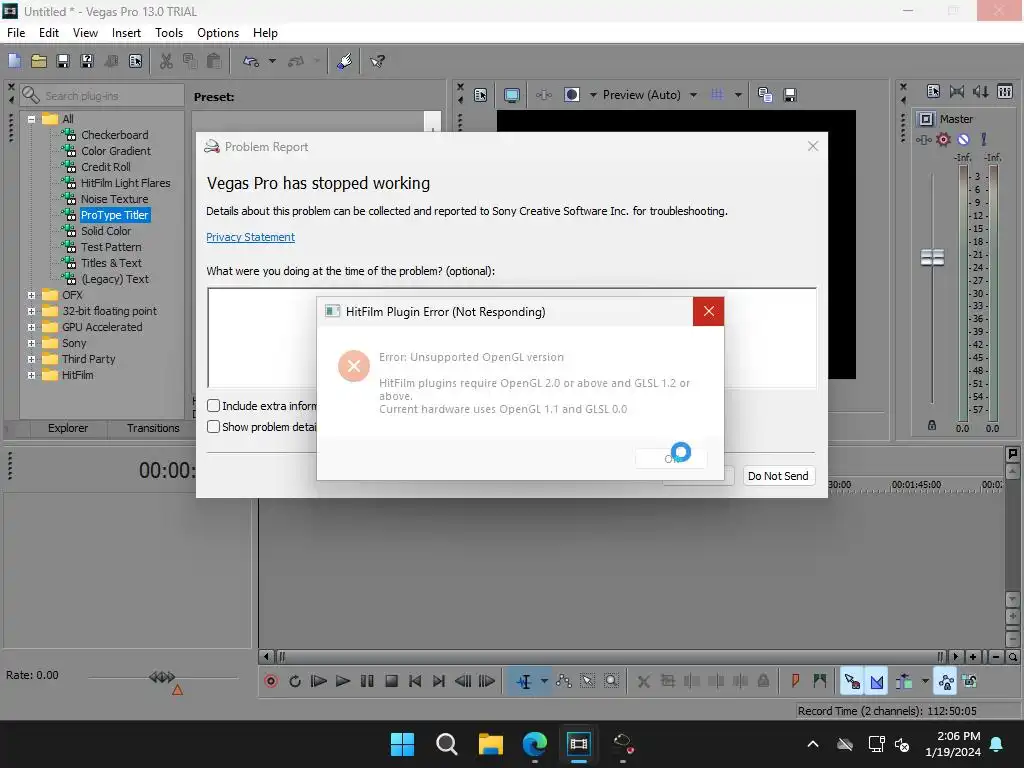Toggle Automatic Crossfades icon

coord(876,682)
